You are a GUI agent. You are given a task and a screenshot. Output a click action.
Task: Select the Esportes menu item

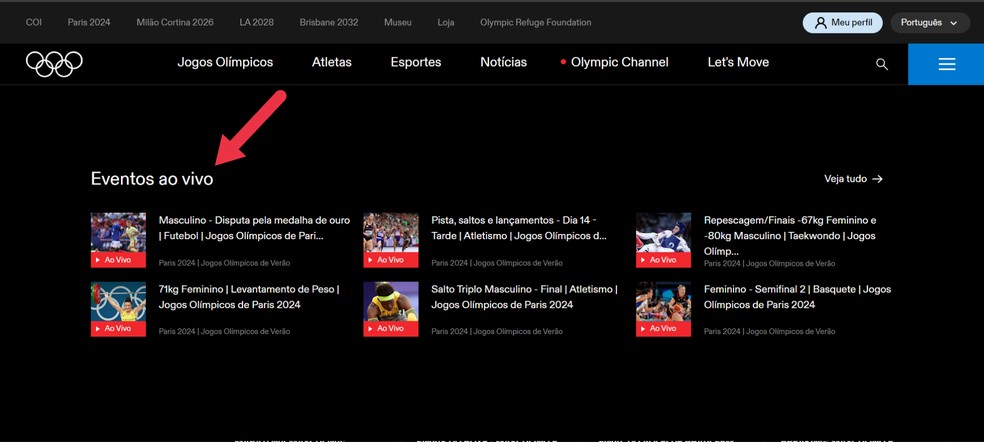coord(415,62)
